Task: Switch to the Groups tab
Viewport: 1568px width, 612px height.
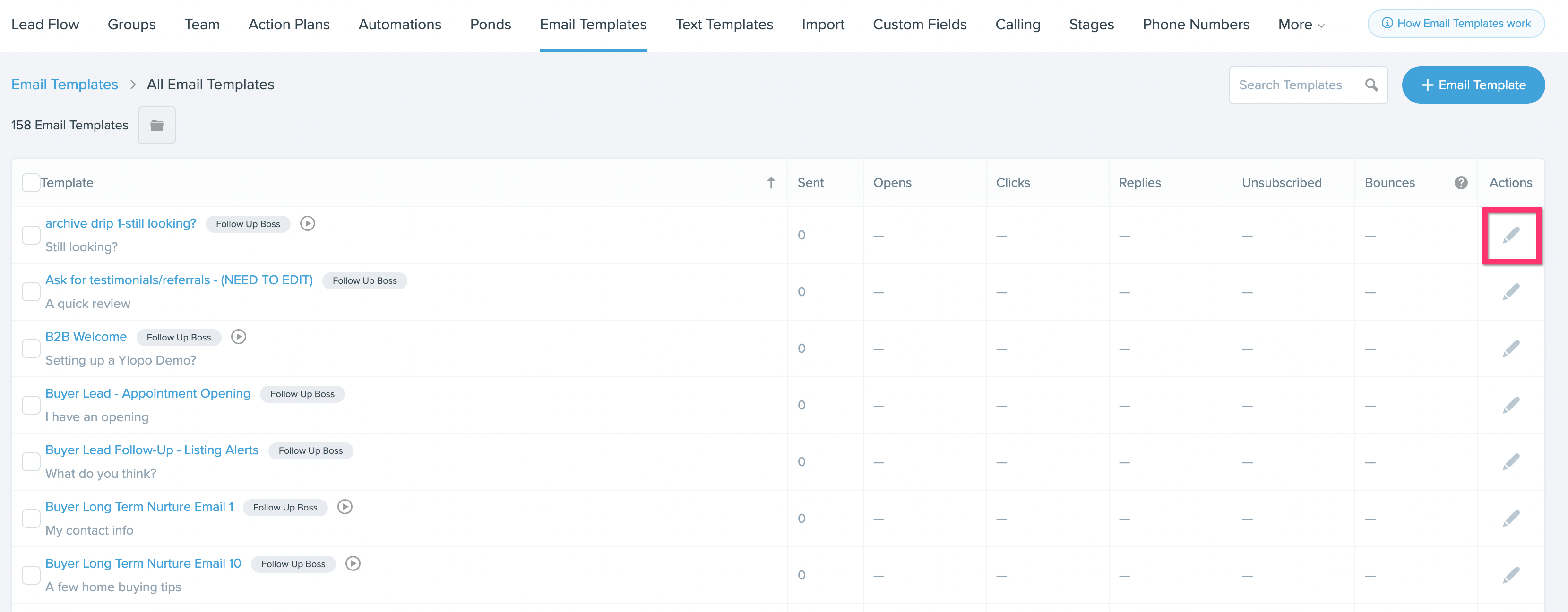Action: point(131,25)
